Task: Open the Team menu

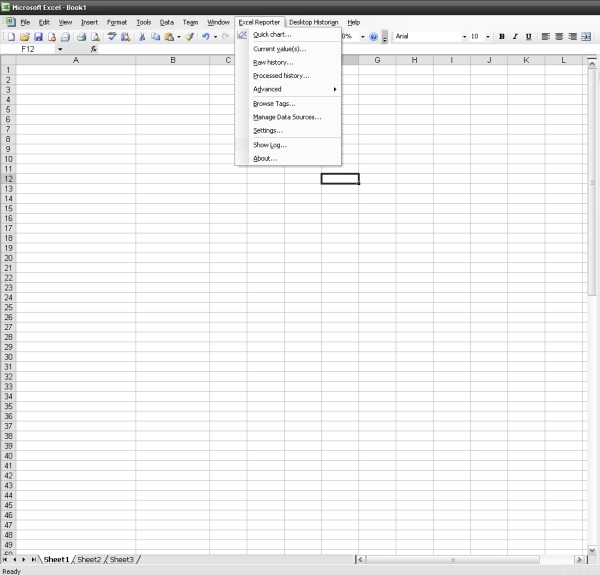Action: 190,22
